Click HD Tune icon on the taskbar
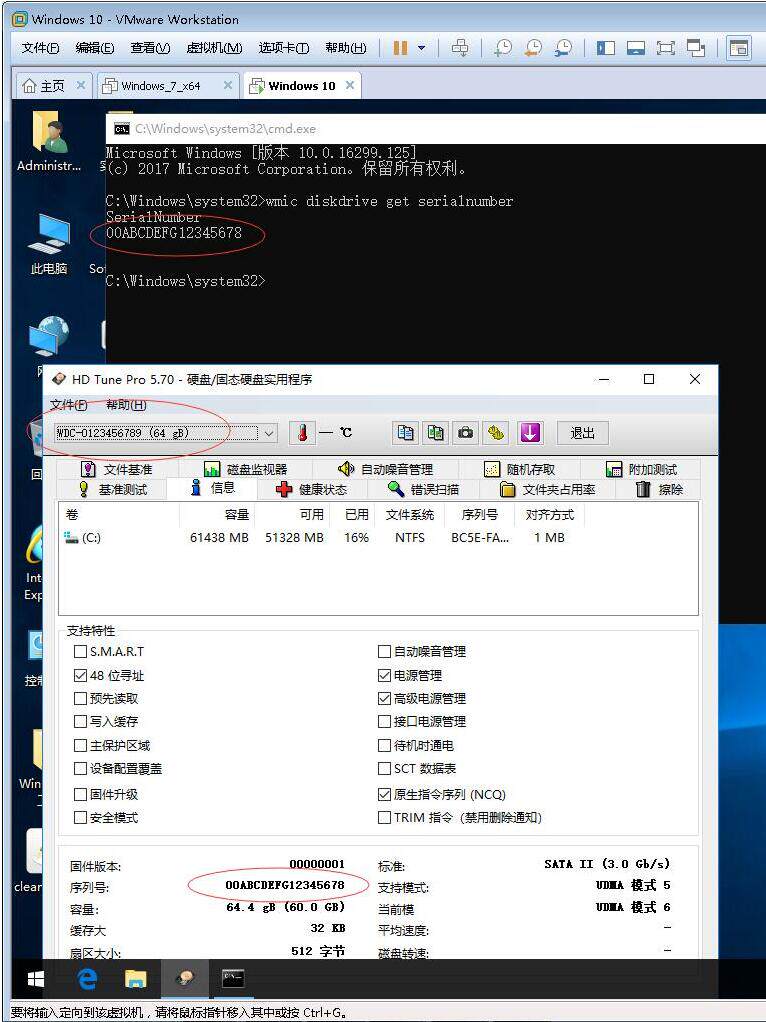The width and height of the screenshot is (766, 1022). pyautogui.click(x=184, y=978)
